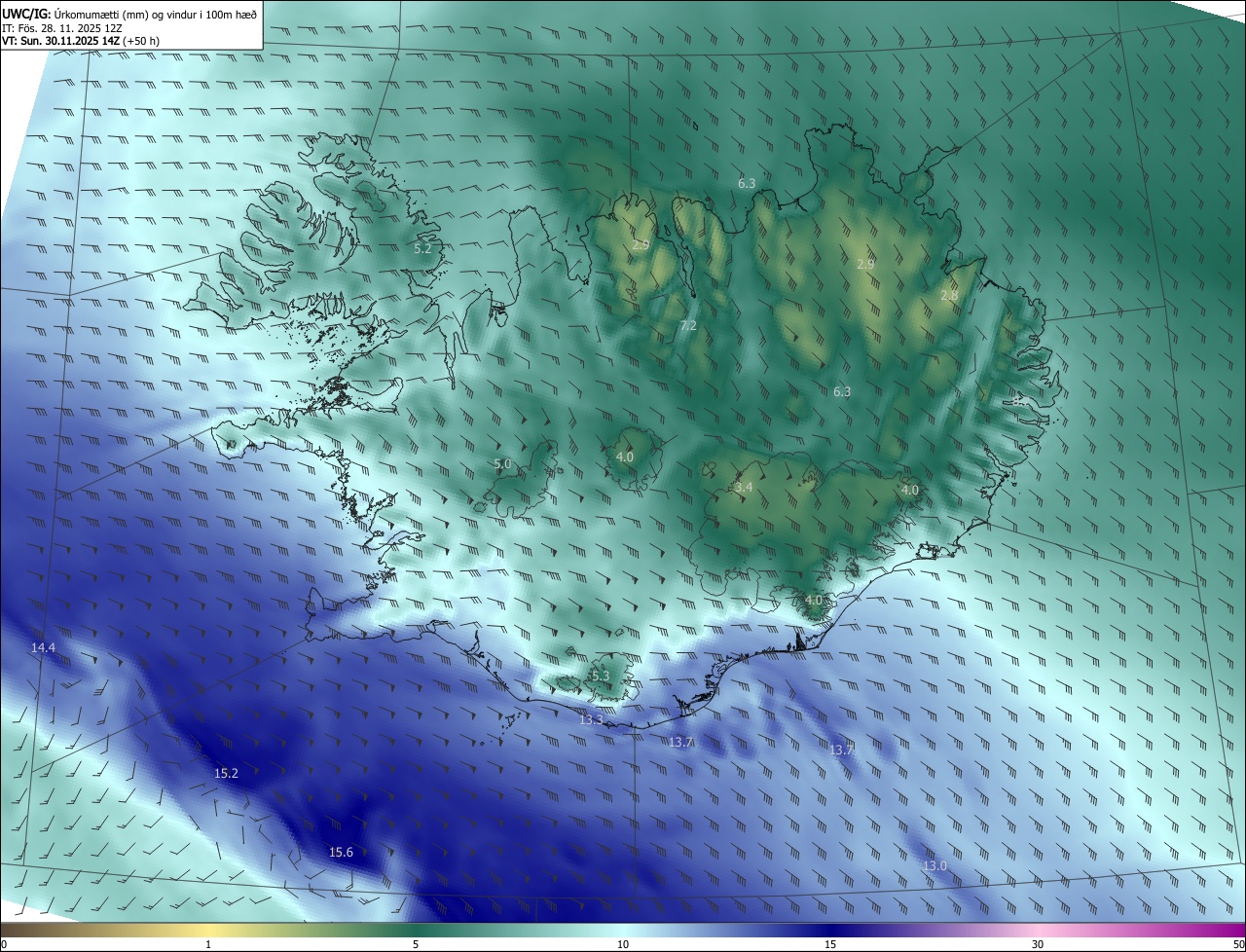Click the 6.3 value off the north coast
This screenshot has width=1246, height=952.
coord(747,183)
